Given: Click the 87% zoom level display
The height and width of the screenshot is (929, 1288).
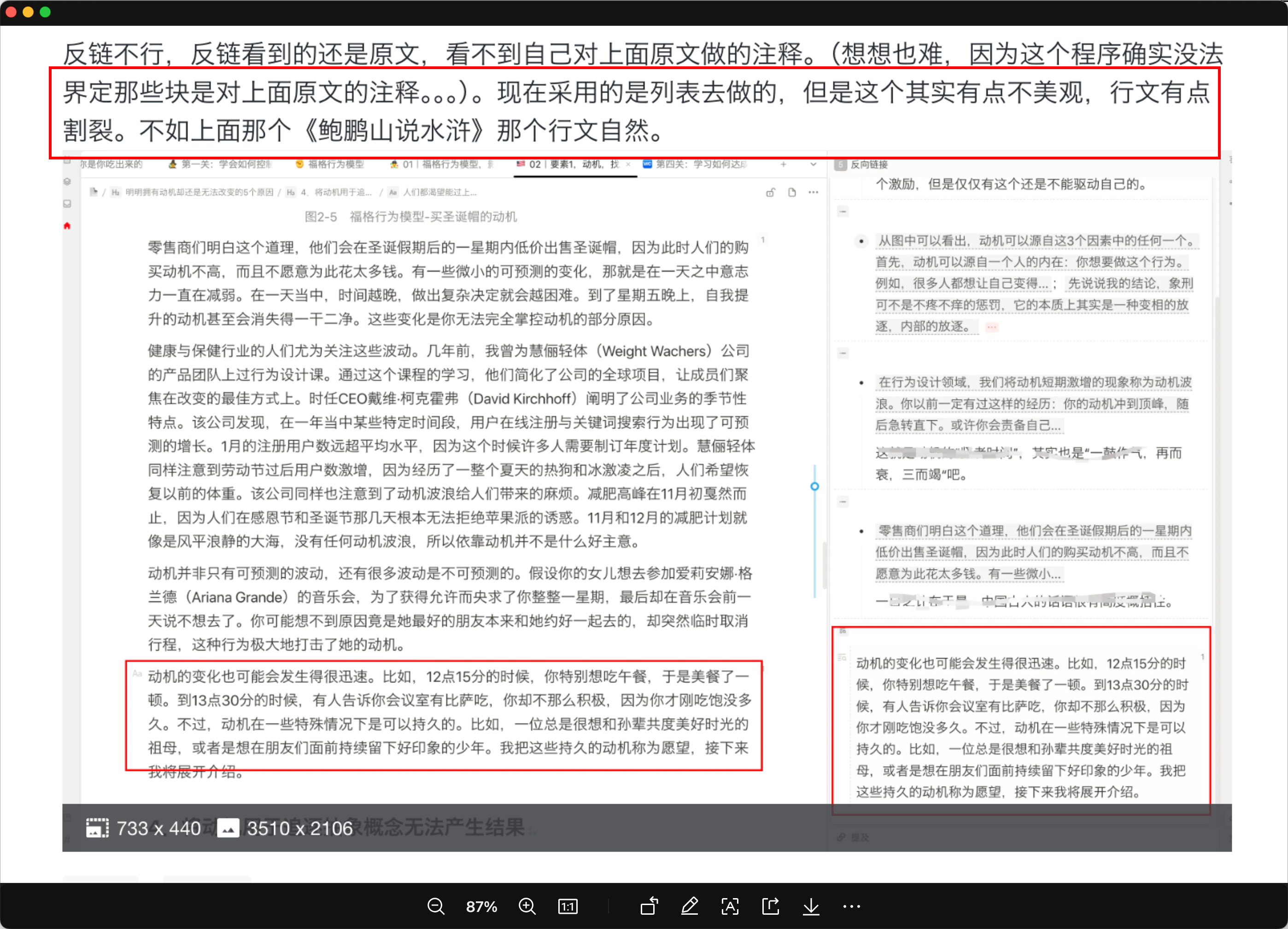Looking at the screenshot, I should [481, 906].
